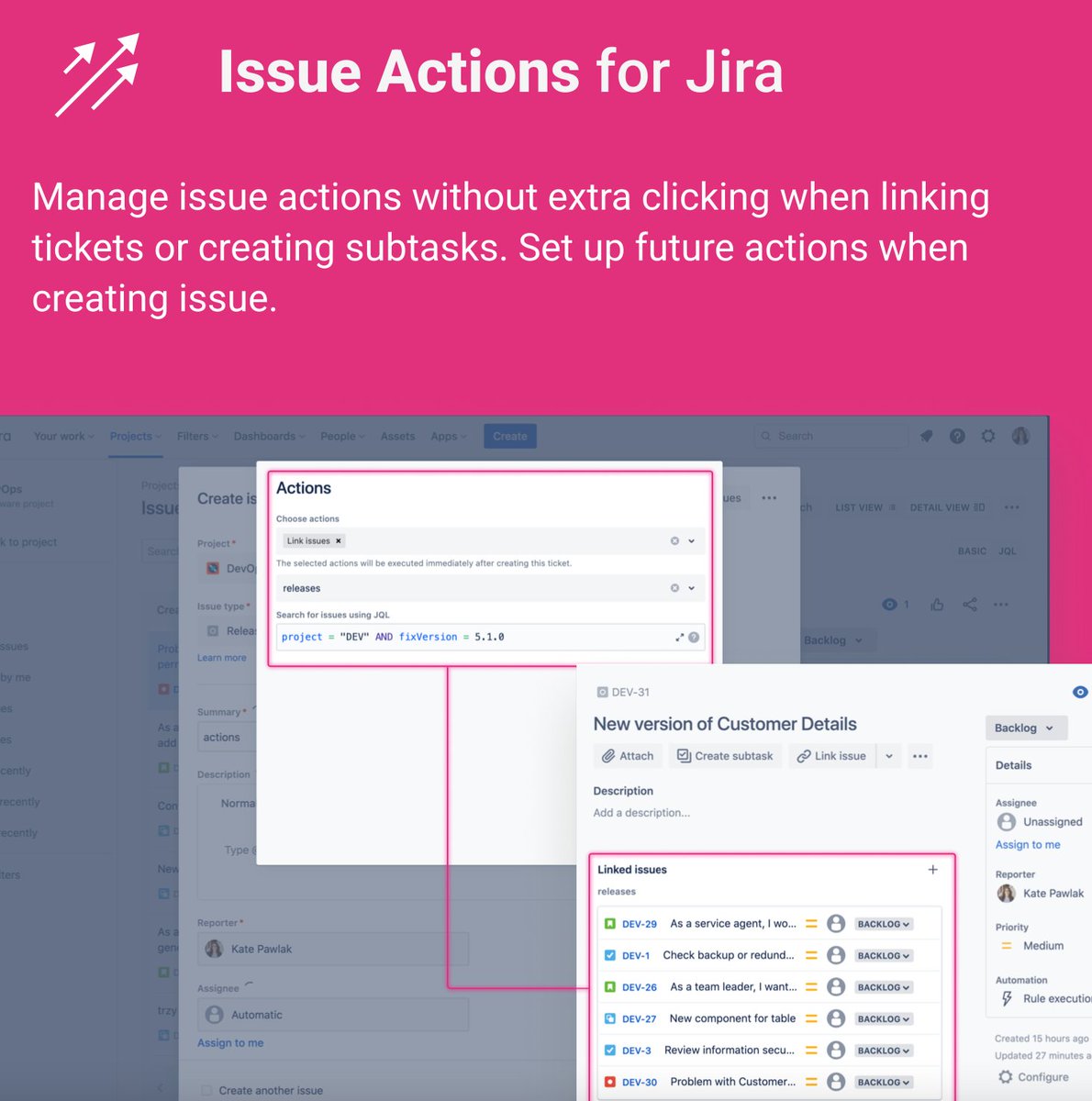Viewport: 1092px width, 1101px height.
Task: Open the JQL syntax help icon
Action: pos(694,637)
